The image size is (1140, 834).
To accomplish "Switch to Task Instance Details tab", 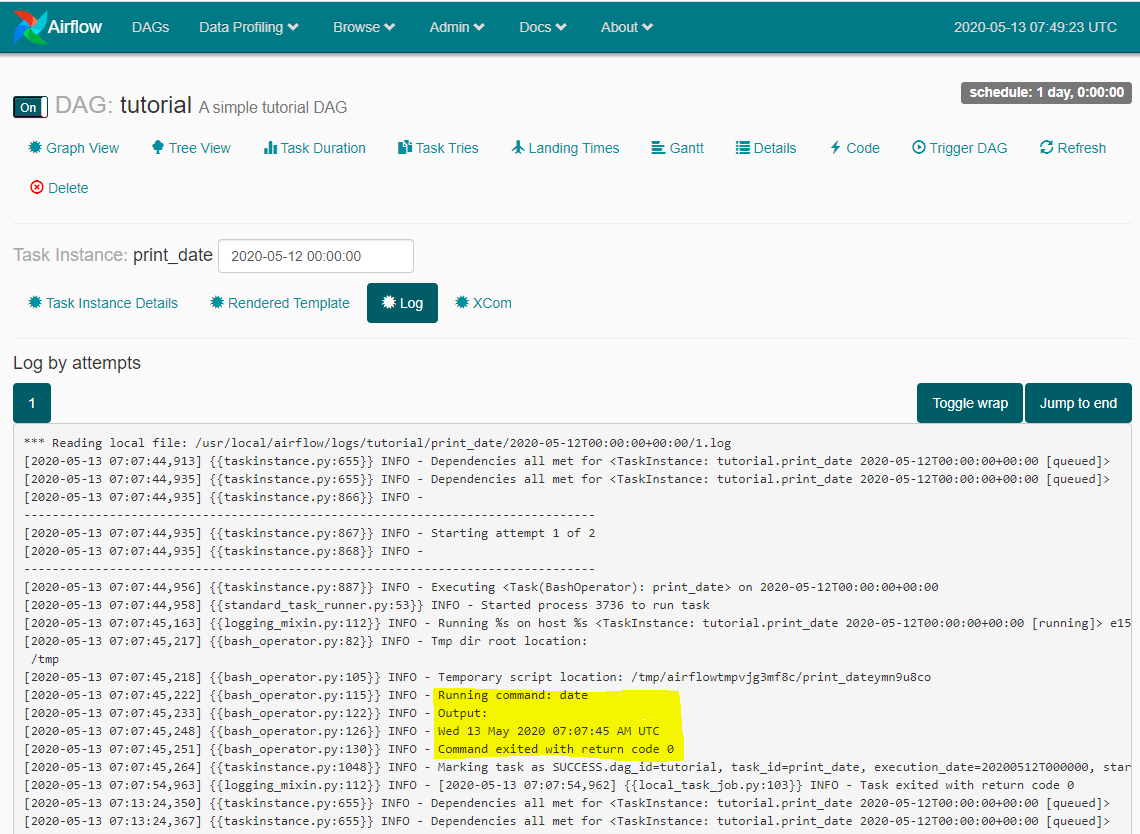I will coord(103,302).
